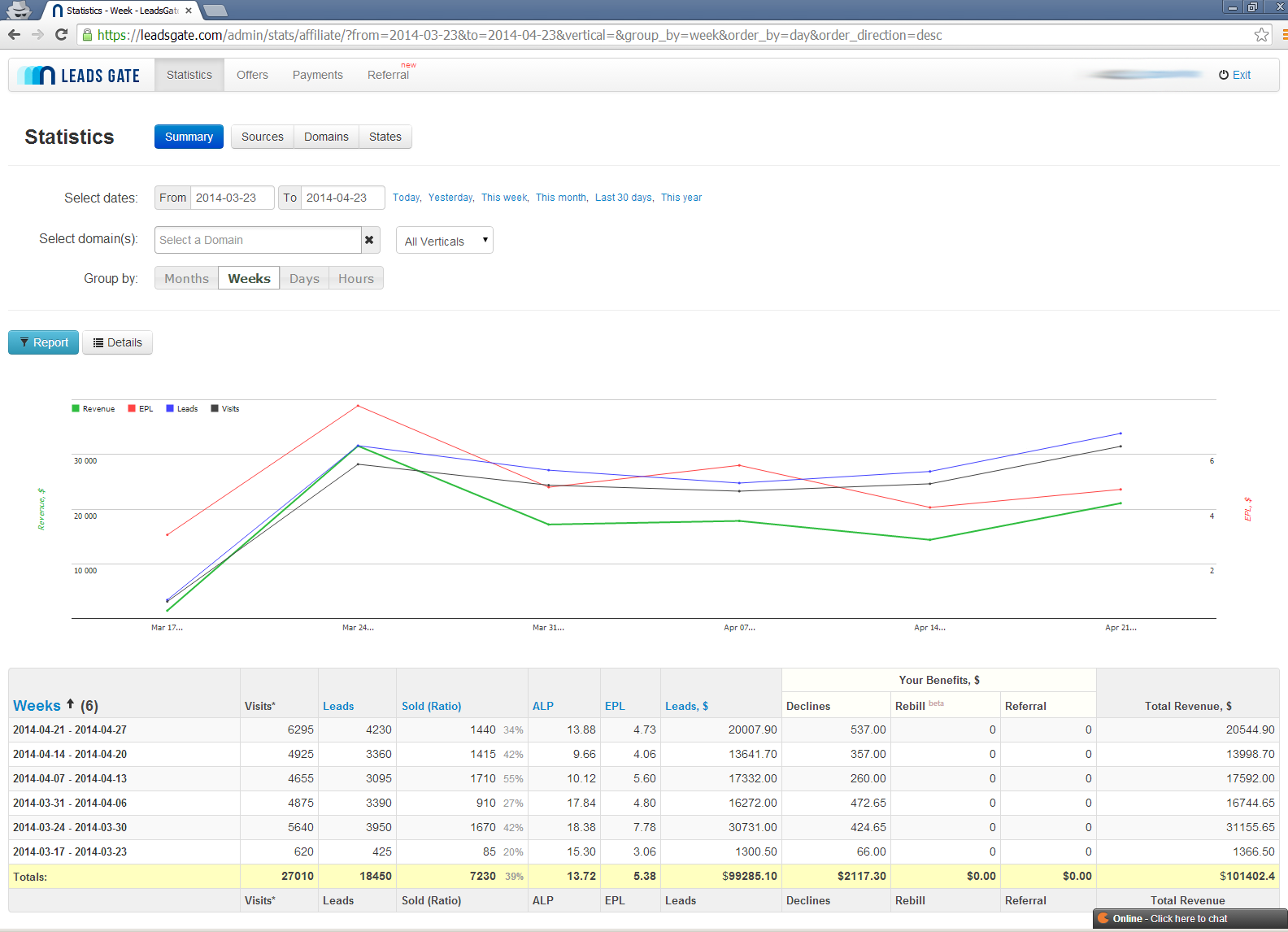The width and height of the screenshot is (1288, 932).
Task: Toggle the green Revenue legend swatch
Action: (x=76, y=409)
